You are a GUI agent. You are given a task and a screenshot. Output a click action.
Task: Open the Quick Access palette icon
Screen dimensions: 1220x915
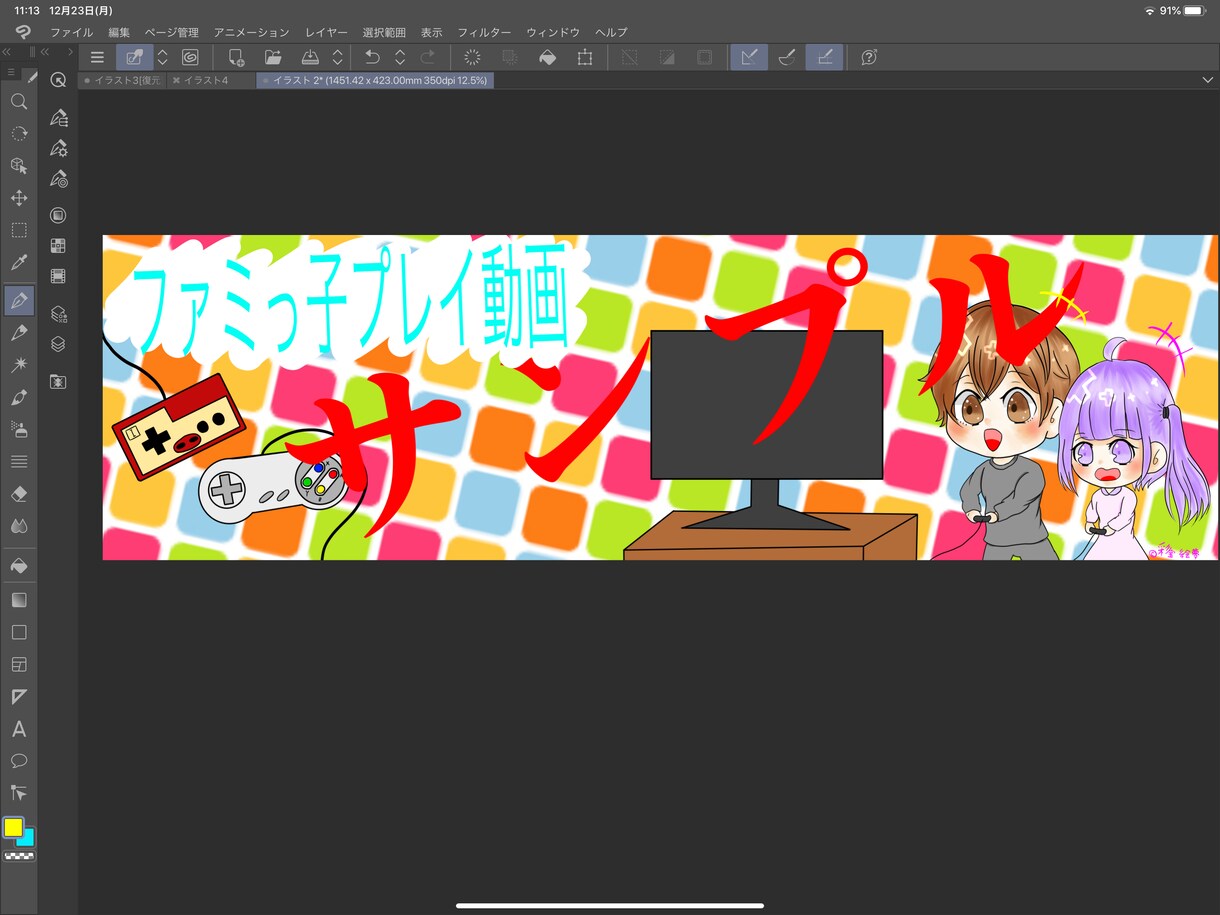[58, 80]
